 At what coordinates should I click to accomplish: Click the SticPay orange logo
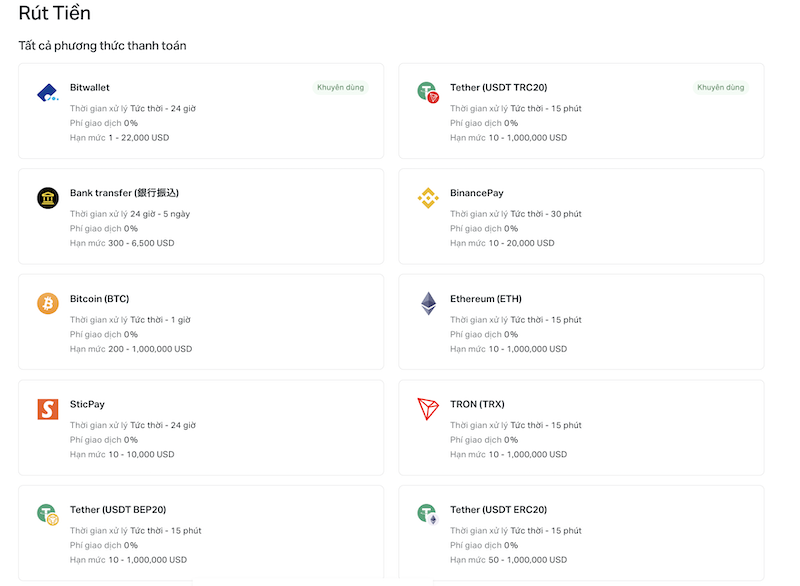click(48, 409)
